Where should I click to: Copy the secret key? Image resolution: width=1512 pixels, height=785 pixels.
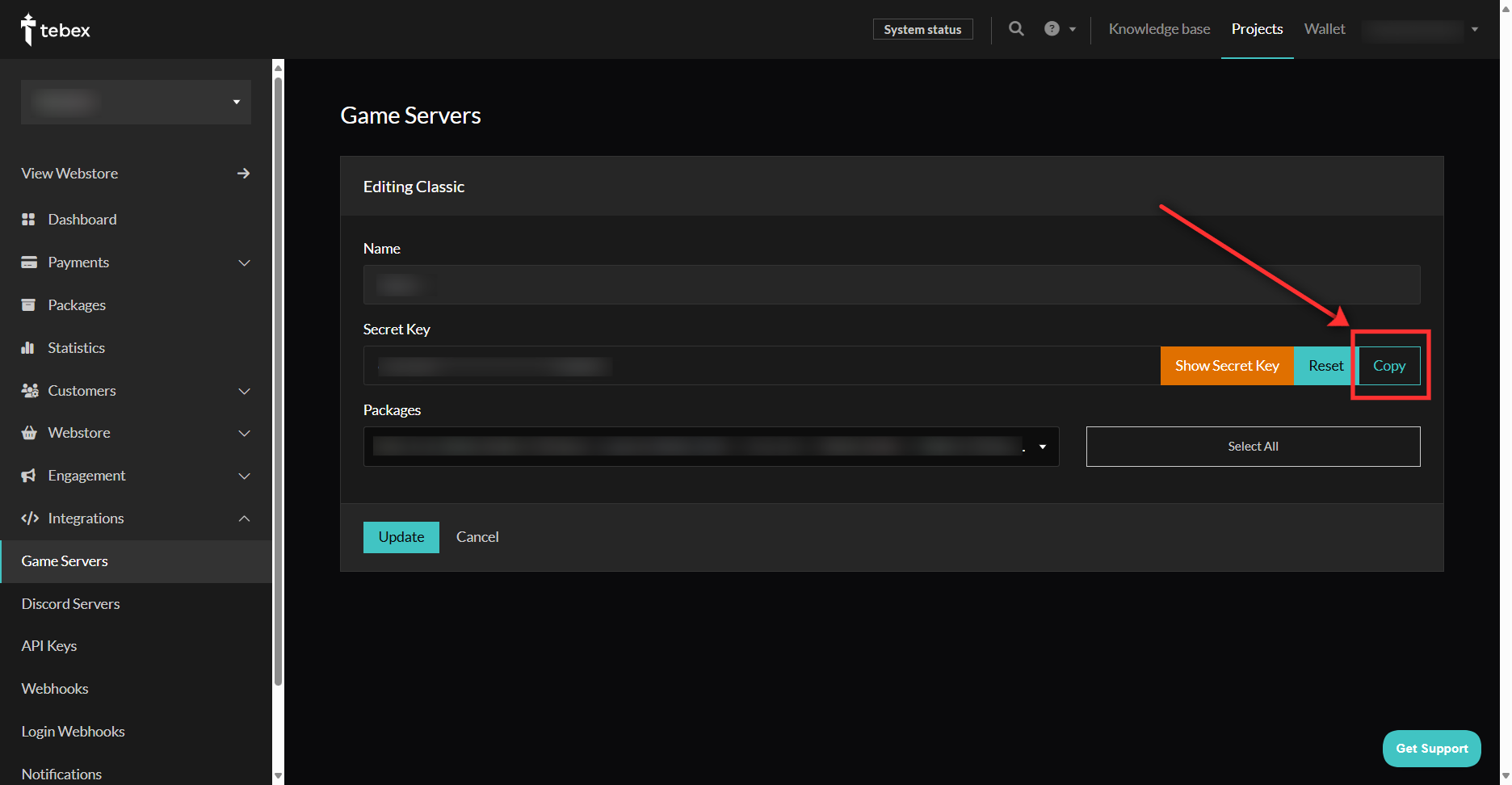(x=1389, y=366)
